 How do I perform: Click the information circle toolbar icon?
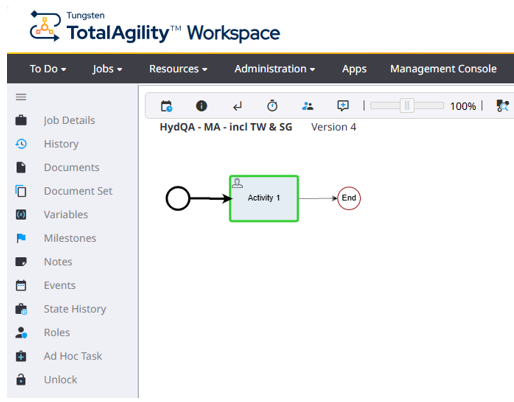[x=201, y=106]
